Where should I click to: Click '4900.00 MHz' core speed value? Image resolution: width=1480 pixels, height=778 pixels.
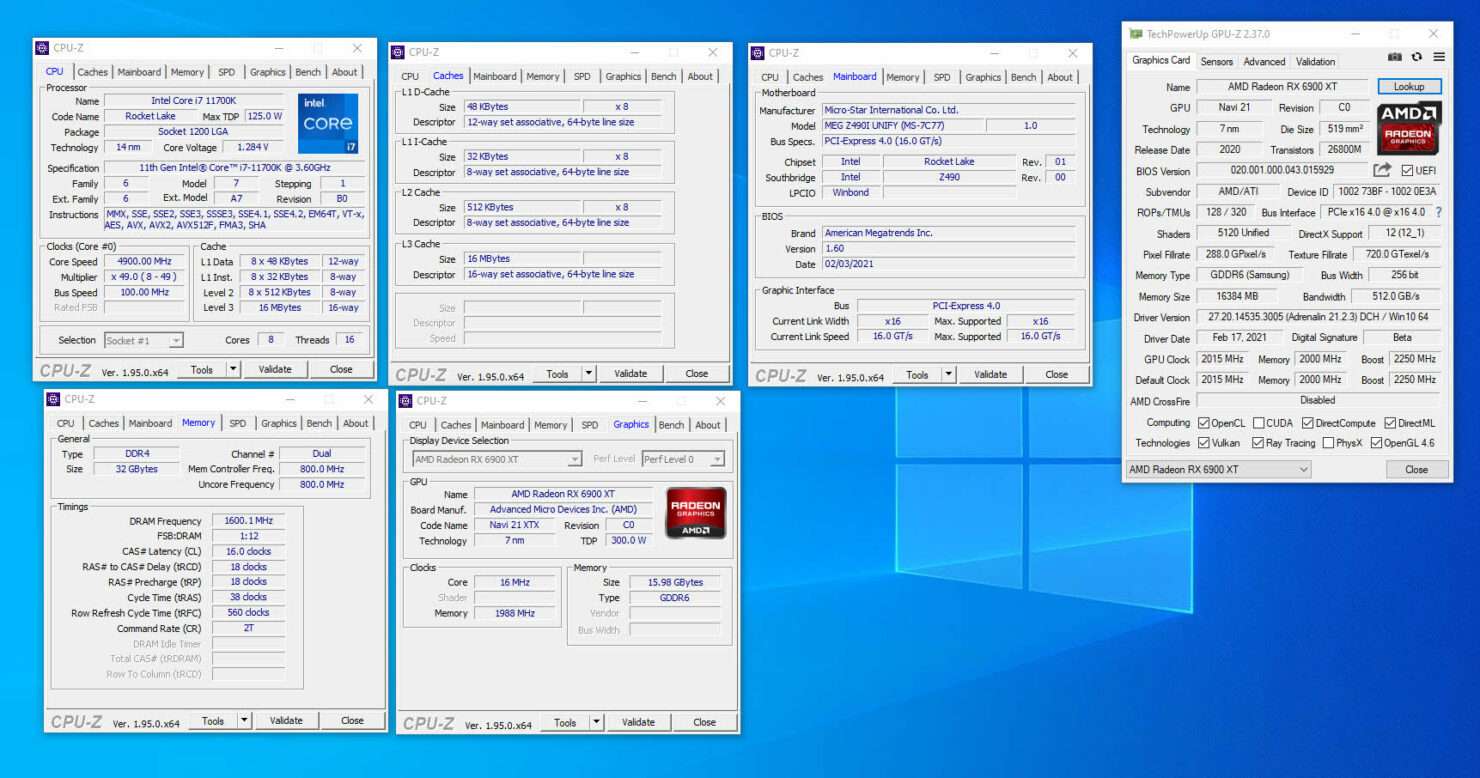144,262
